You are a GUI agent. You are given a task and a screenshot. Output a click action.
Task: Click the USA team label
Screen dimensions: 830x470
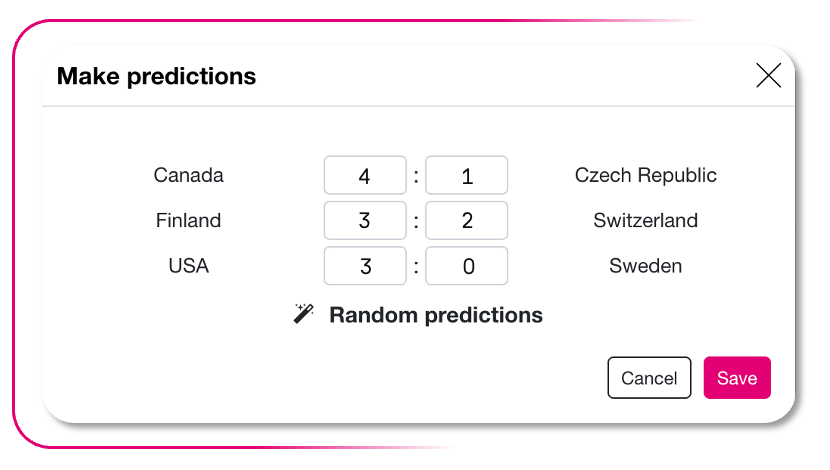point(188,266)
